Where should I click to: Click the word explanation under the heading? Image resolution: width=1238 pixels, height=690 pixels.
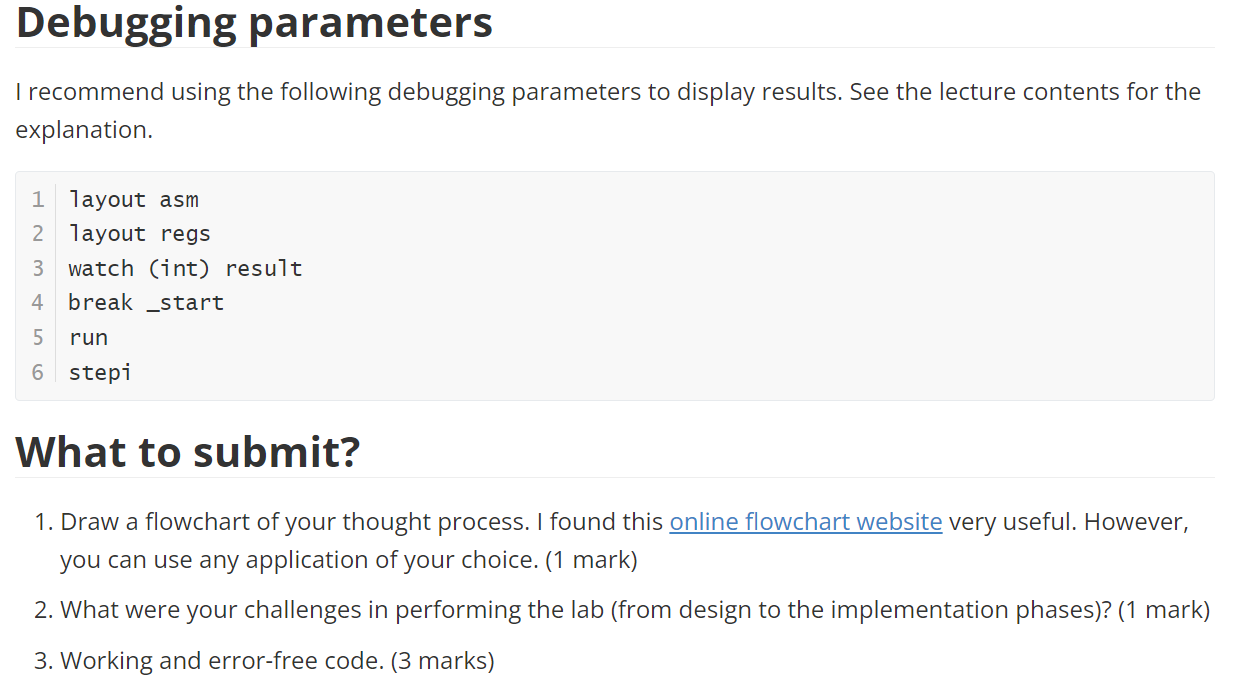pos(84,130)
